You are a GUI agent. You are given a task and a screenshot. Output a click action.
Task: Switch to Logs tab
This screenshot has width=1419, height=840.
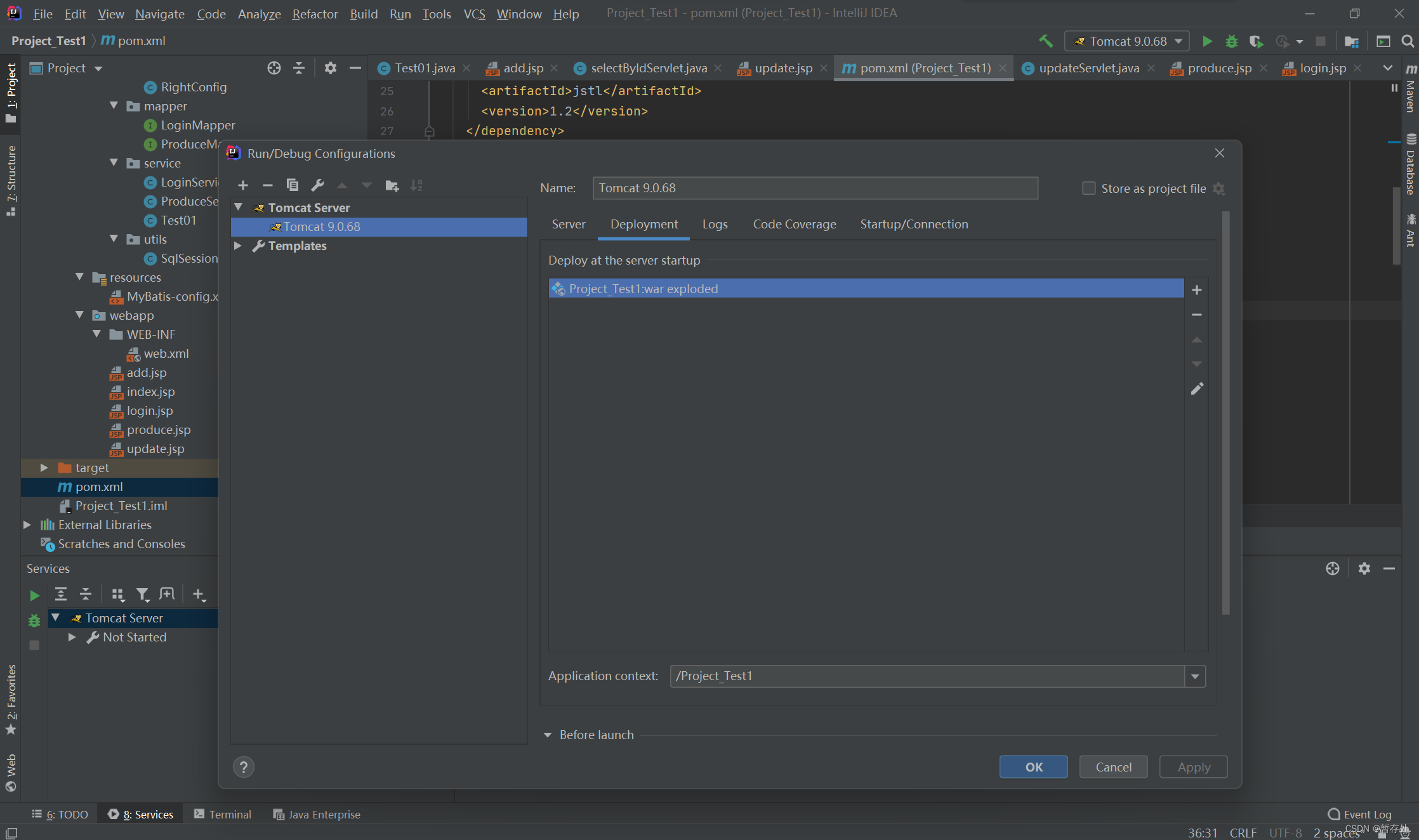pyautogui.click(x=715, y=224)
